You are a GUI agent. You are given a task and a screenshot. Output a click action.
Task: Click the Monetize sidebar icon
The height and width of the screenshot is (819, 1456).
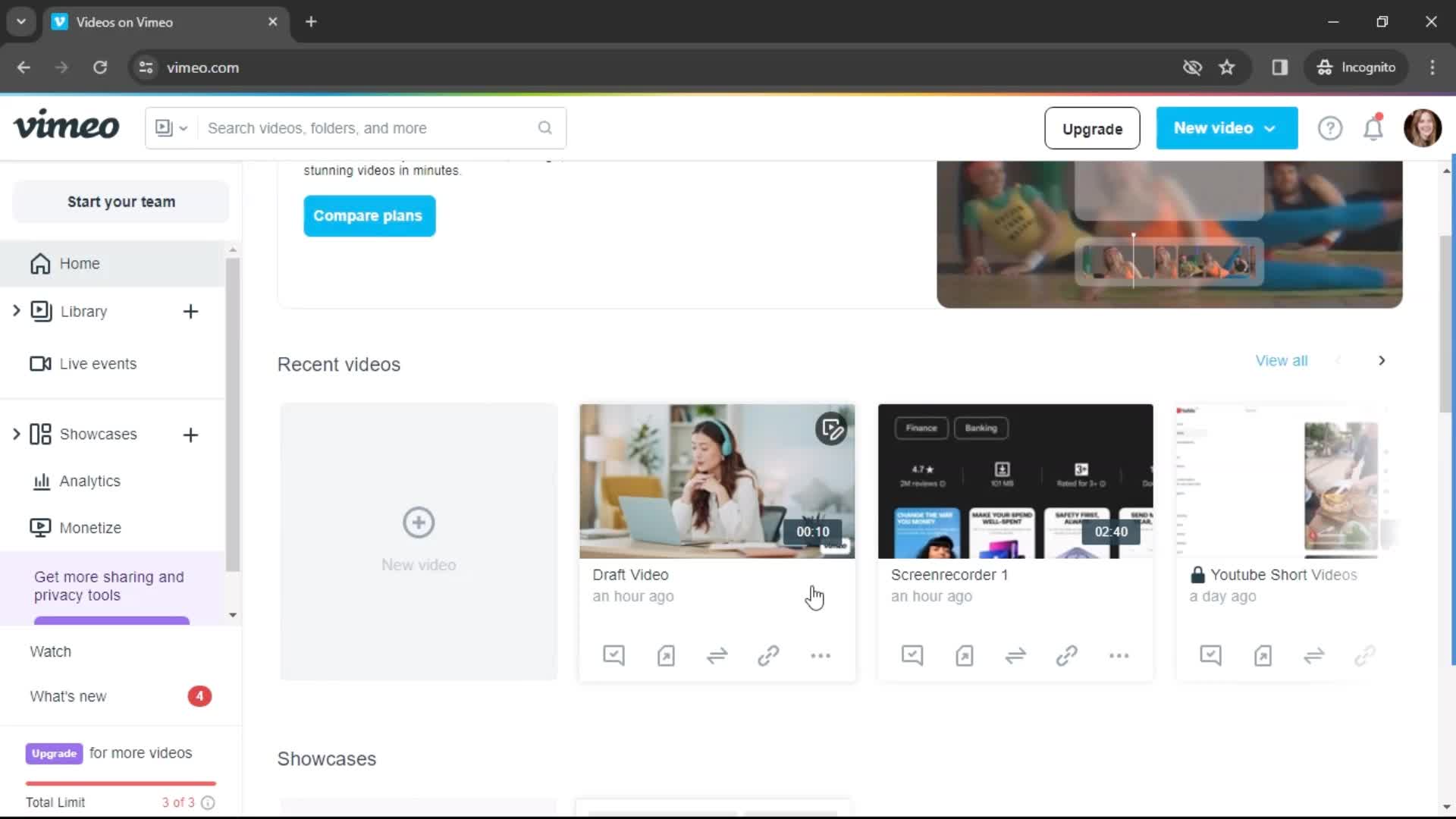[x=40, y=527]
